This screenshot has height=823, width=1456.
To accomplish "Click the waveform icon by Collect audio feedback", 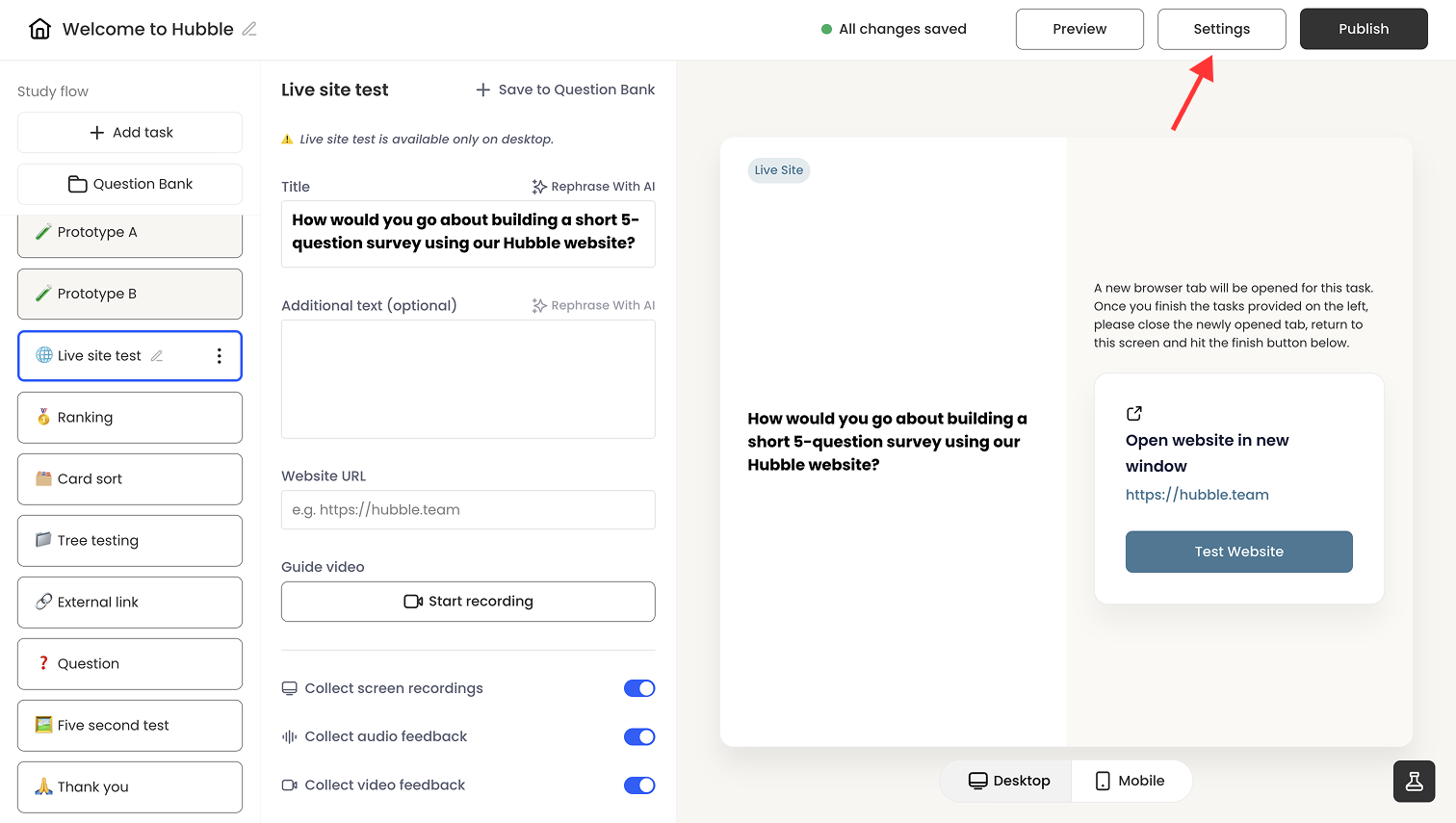I will tap(289, 736).
